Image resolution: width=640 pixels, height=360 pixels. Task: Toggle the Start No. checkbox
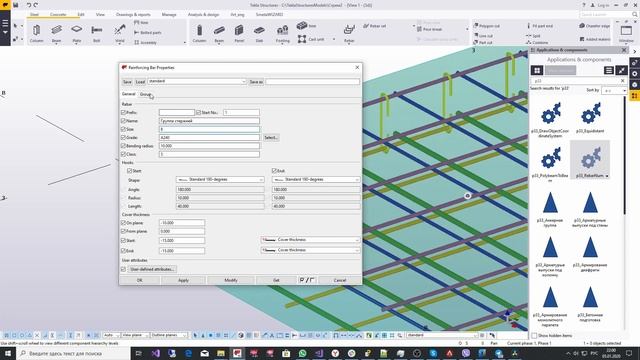click(198, 112)
